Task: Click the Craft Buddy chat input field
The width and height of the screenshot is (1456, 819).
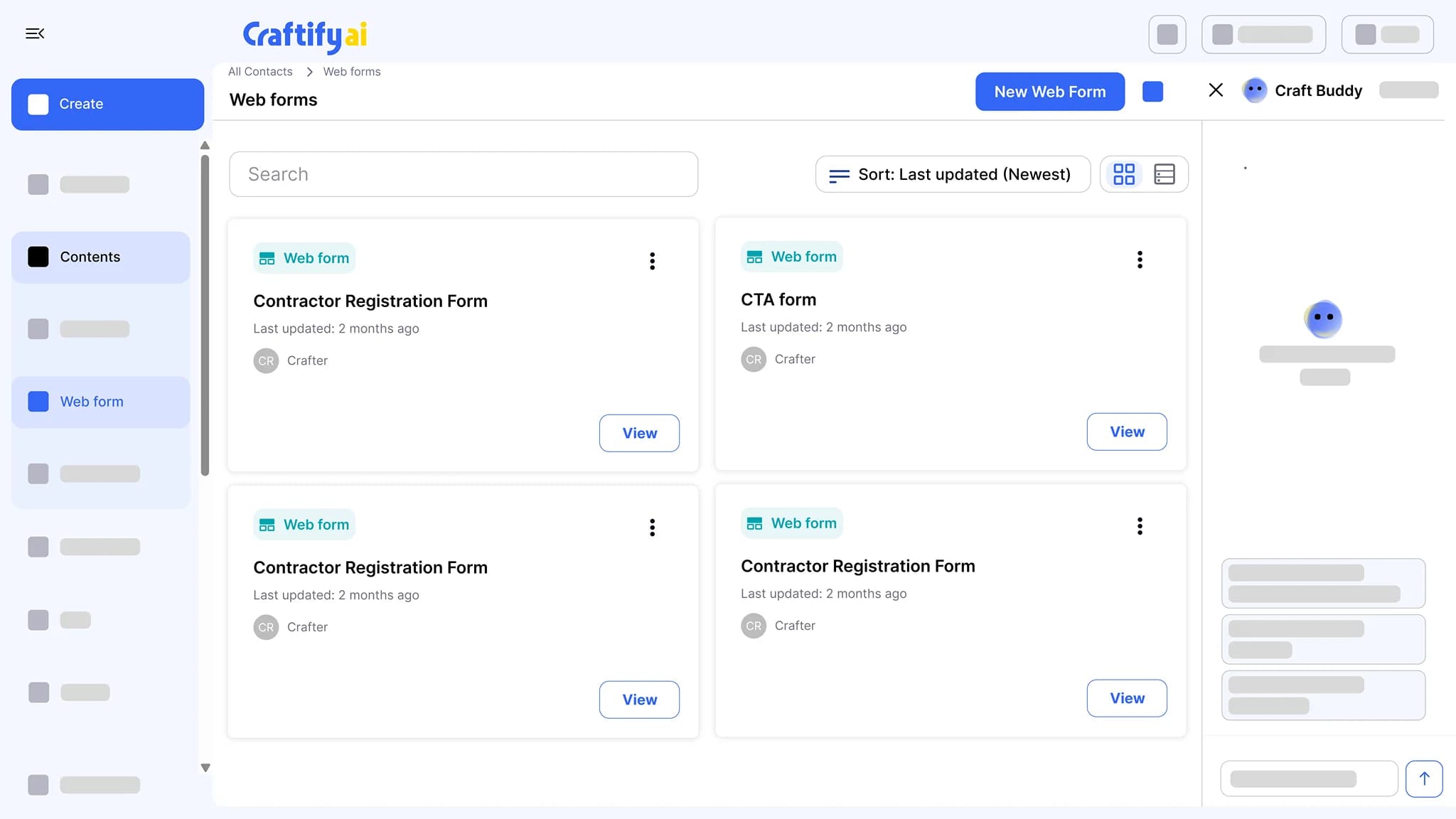Action: [x=1309, y=778]
